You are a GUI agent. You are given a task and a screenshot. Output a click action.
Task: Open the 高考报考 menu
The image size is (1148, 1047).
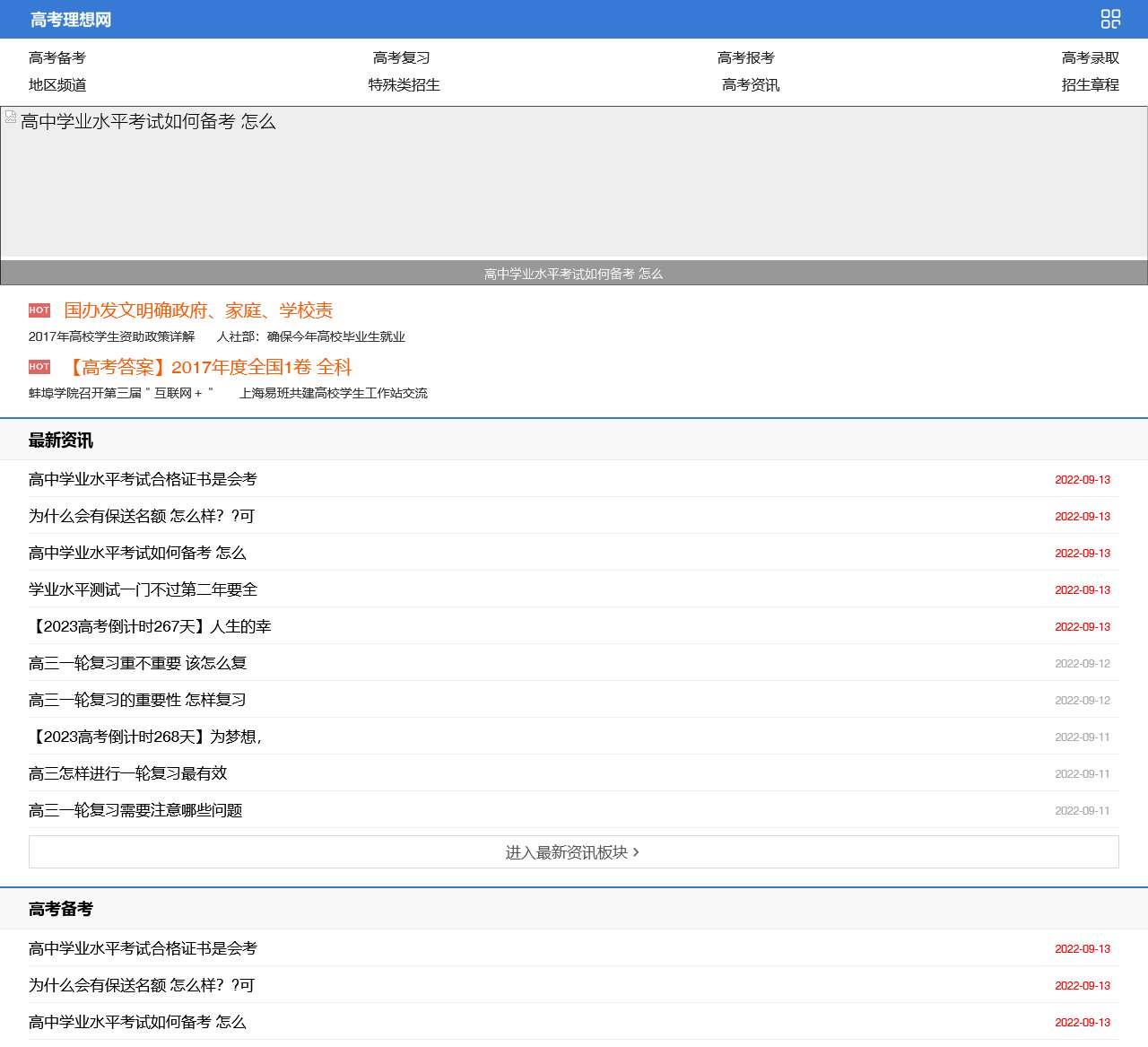745,57
